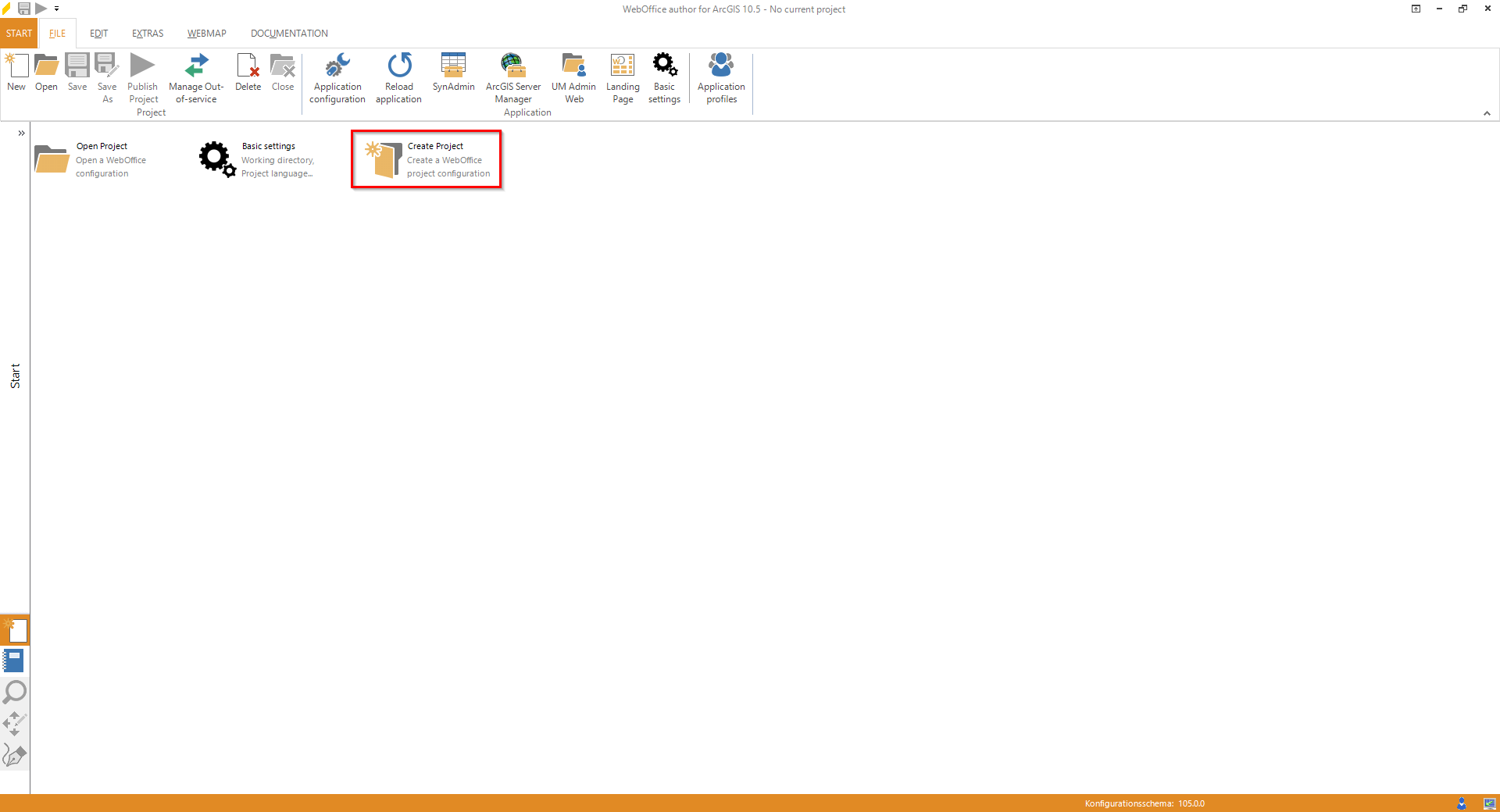Viewport: 1500px width, 812px height.
Task: Open Manage Out-of-service tool
Action: pyautogui.click(x=196, y=78)
